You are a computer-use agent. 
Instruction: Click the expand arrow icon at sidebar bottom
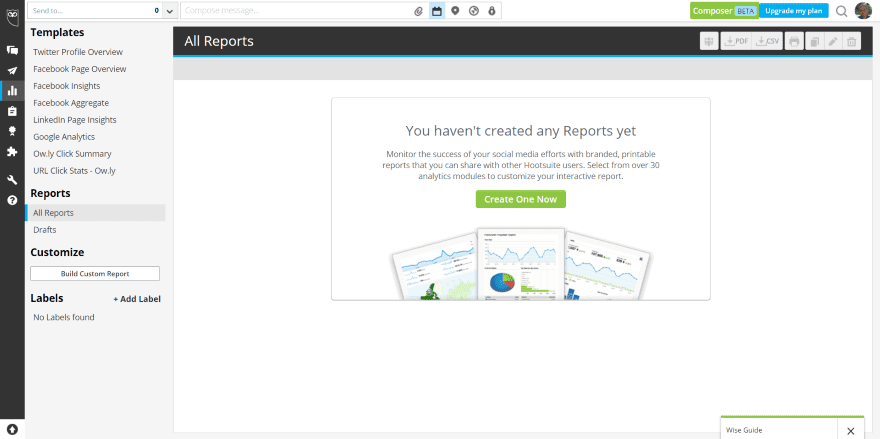12,429
